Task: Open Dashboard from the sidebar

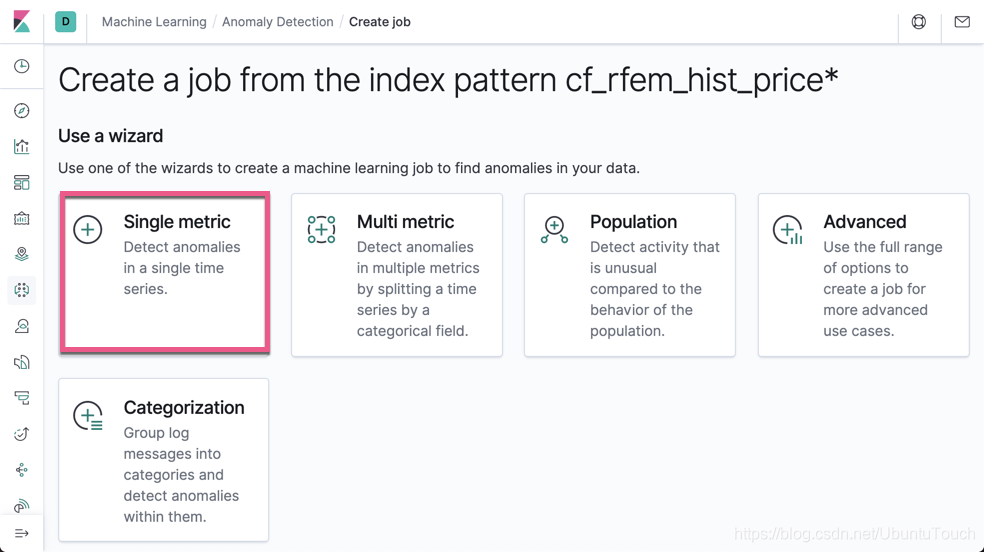Action: [21, 182]
